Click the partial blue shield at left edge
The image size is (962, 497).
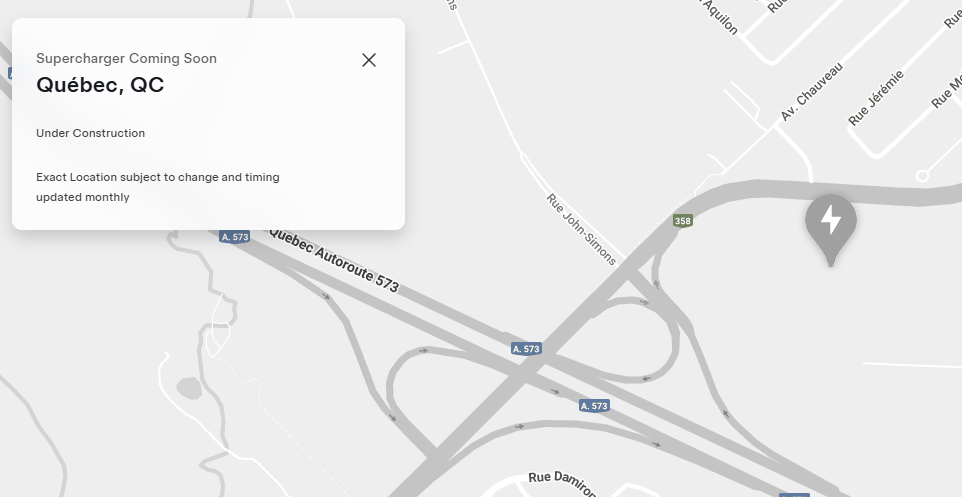click(x=11, y=74)
